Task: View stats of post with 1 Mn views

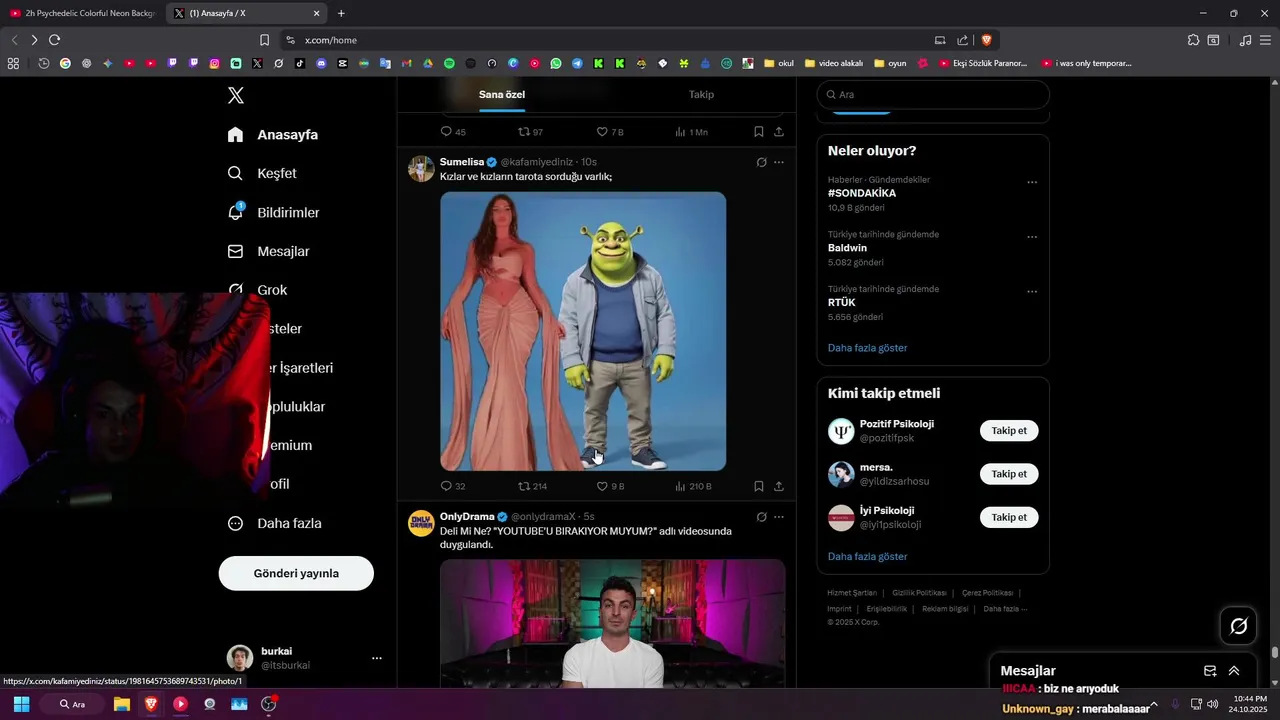Action: click(691, 132)
